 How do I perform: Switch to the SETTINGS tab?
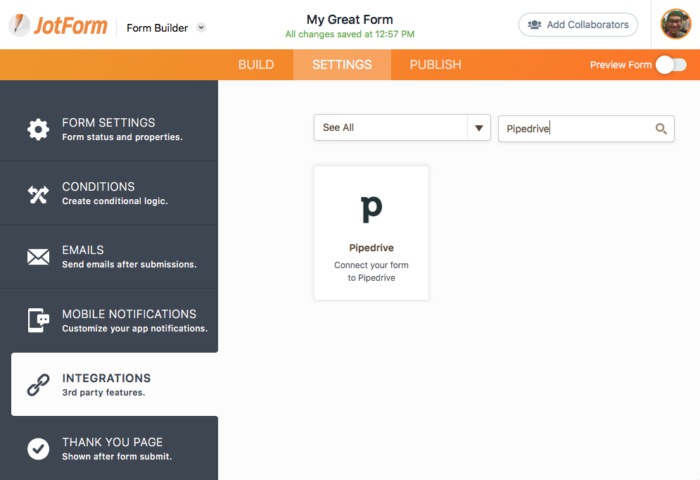coord(342,65)
